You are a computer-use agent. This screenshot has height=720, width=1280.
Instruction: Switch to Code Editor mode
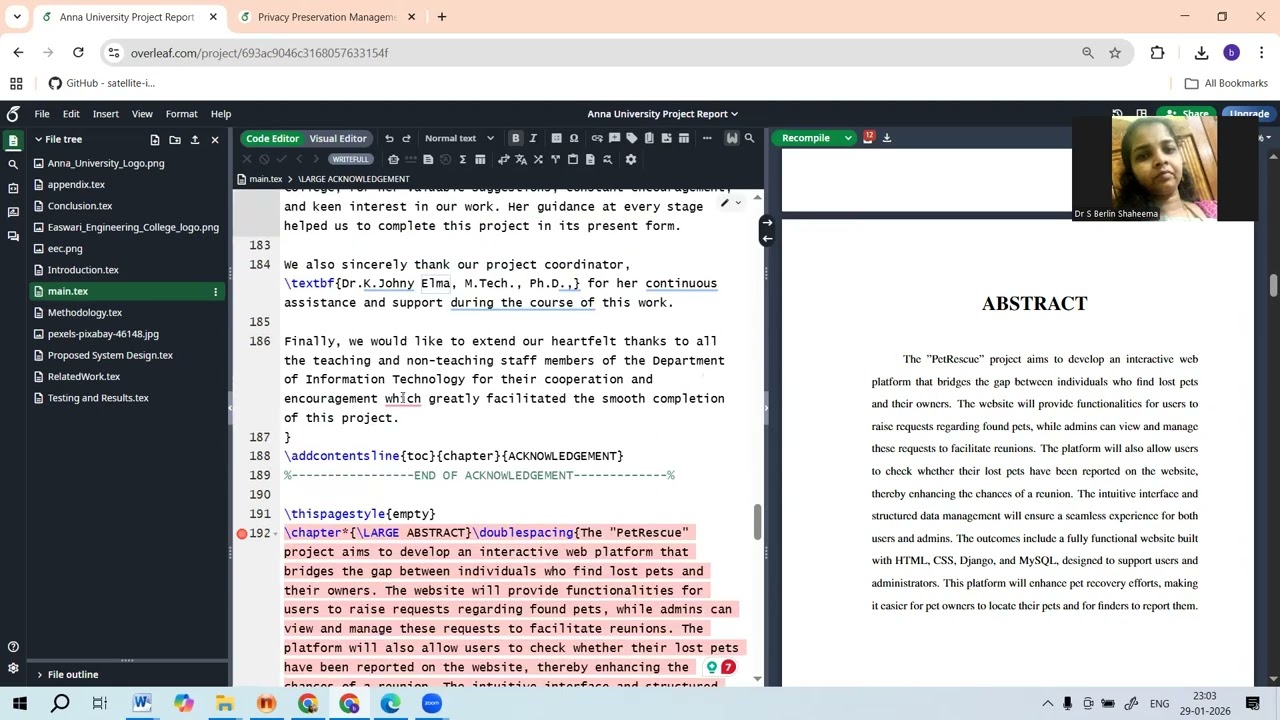272,138
